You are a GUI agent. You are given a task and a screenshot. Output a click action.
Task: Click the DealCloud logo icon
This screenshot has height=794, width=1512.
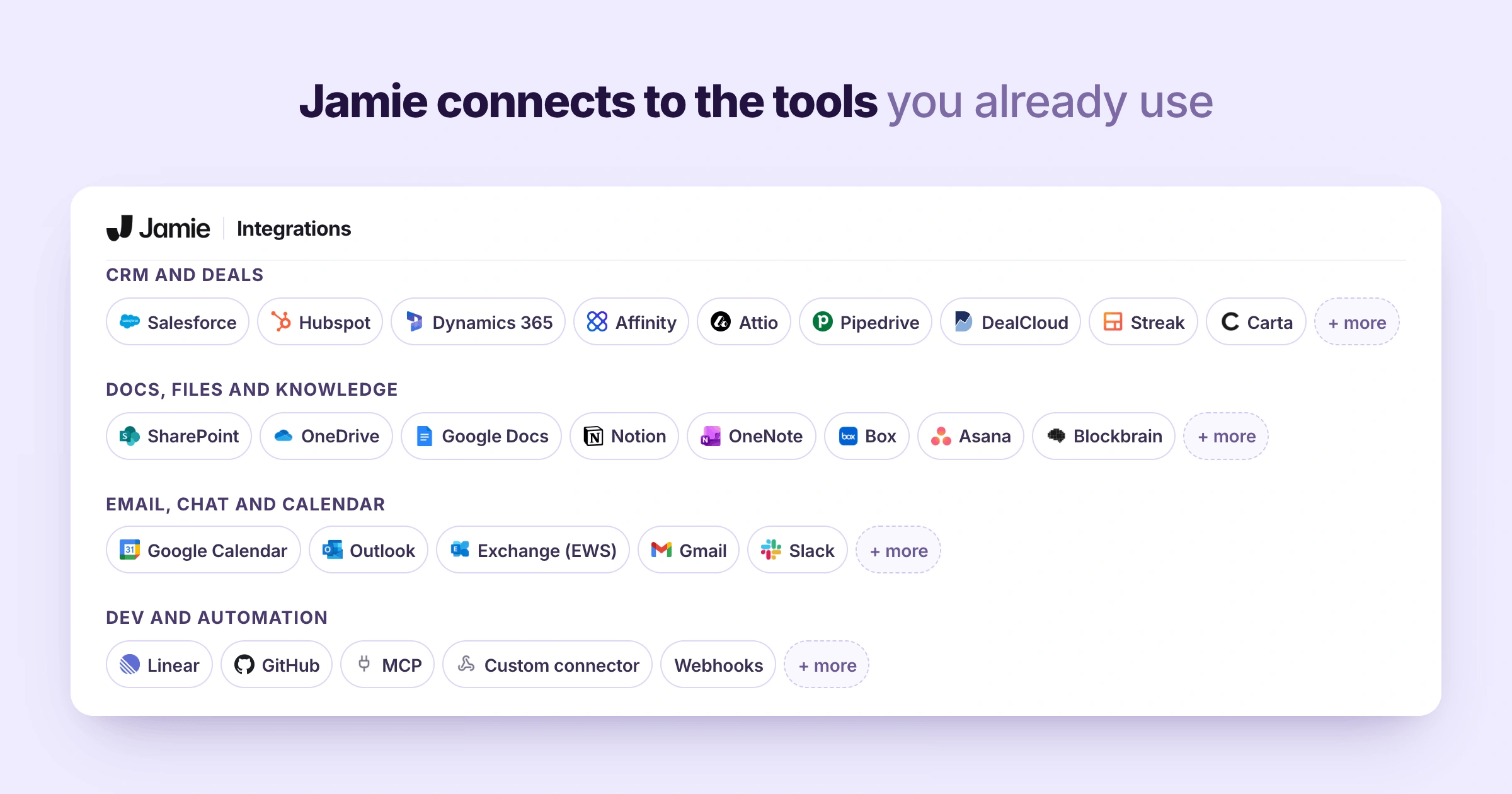click(963, 322)
